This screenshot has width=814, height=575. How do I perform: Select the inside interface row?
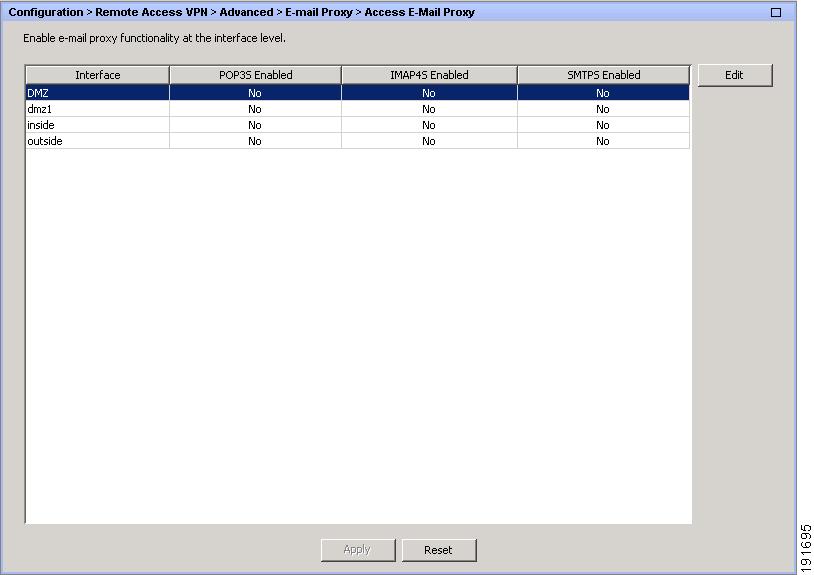358,125
